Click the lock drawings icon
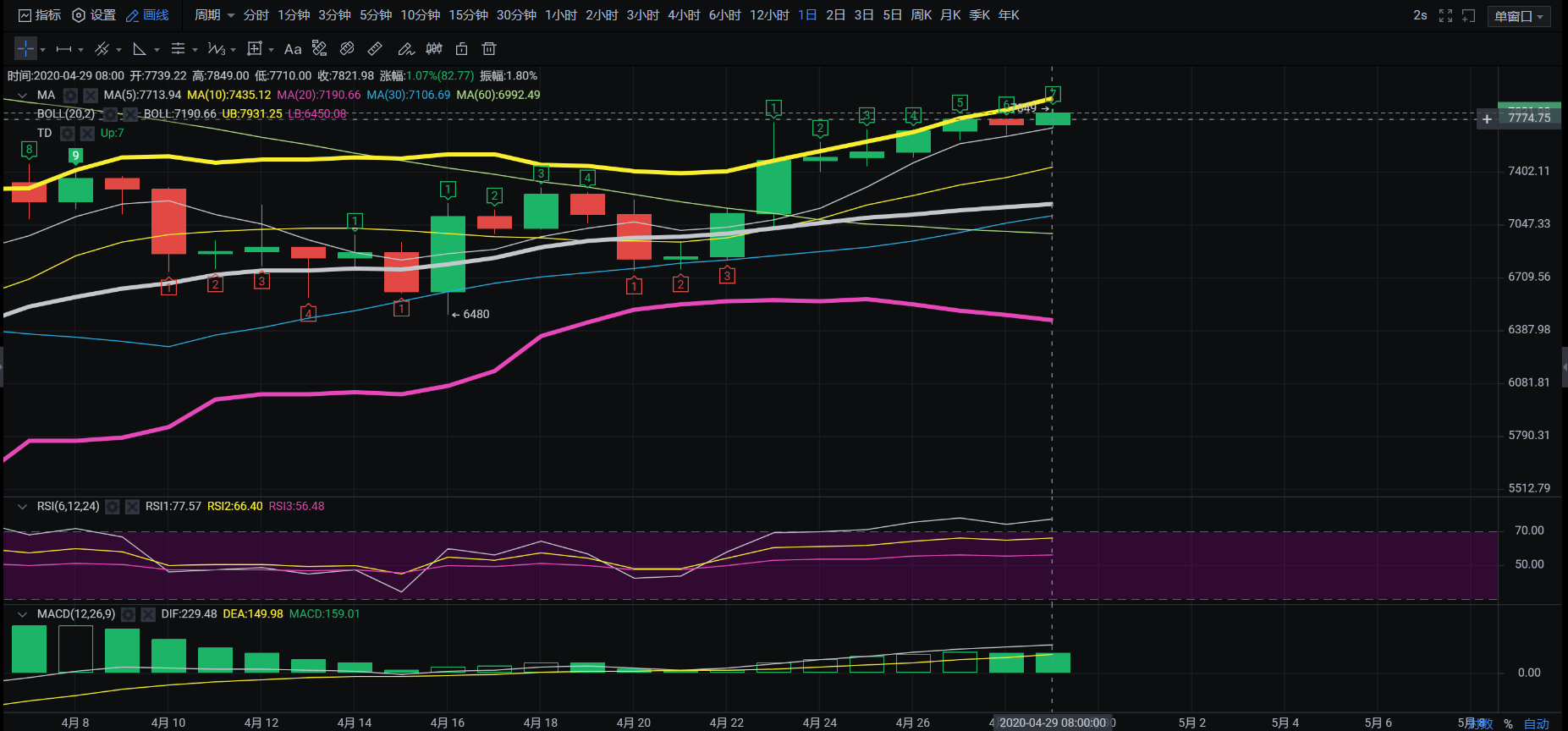 pyautogui.click(x=461, y=48)
